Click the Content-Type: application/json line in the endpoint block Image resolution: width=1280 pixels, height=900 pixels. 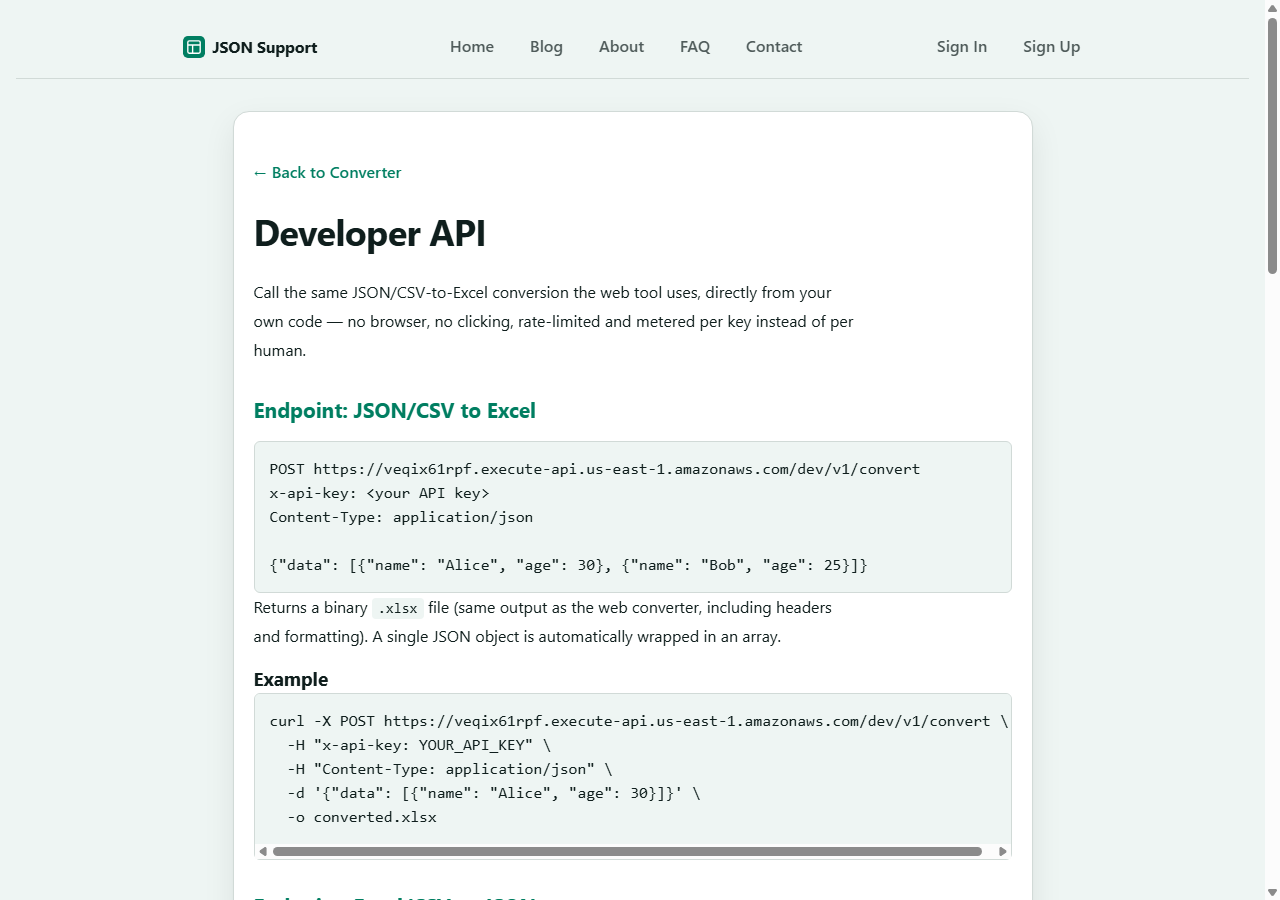[401, 517]
